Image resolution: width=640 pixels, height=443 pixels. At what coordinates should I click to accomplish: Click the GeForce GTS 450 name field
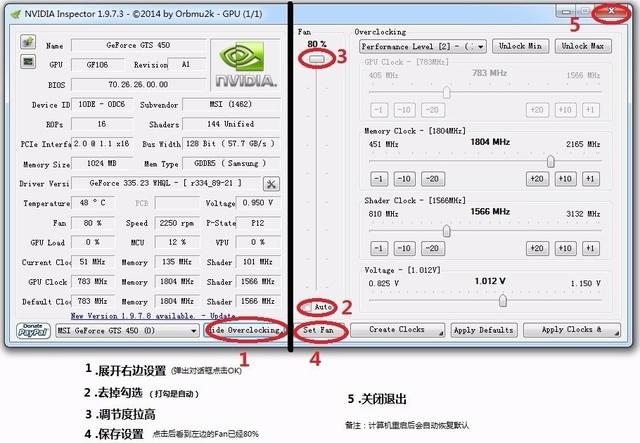tap(138, 45)
